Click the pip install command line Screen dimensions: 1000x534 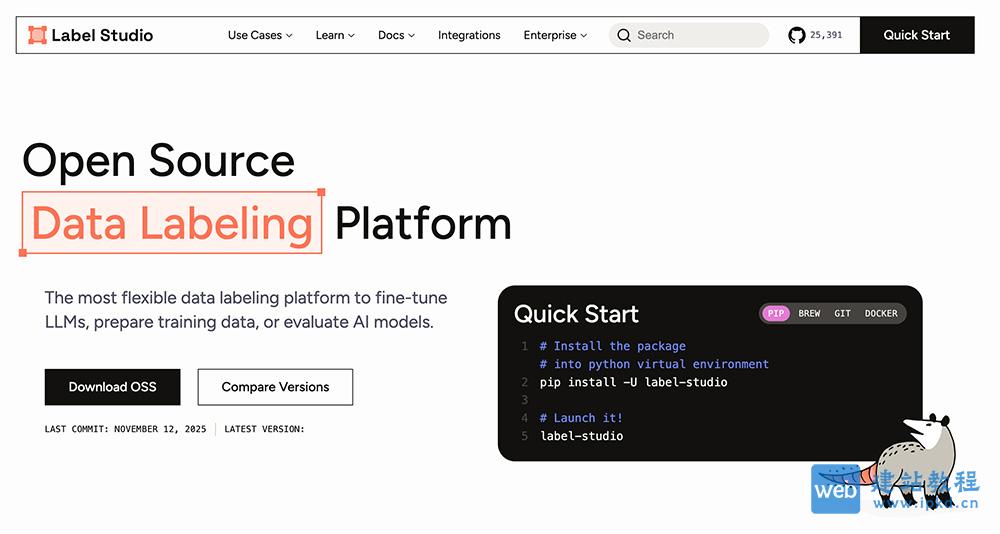point(633,382)
